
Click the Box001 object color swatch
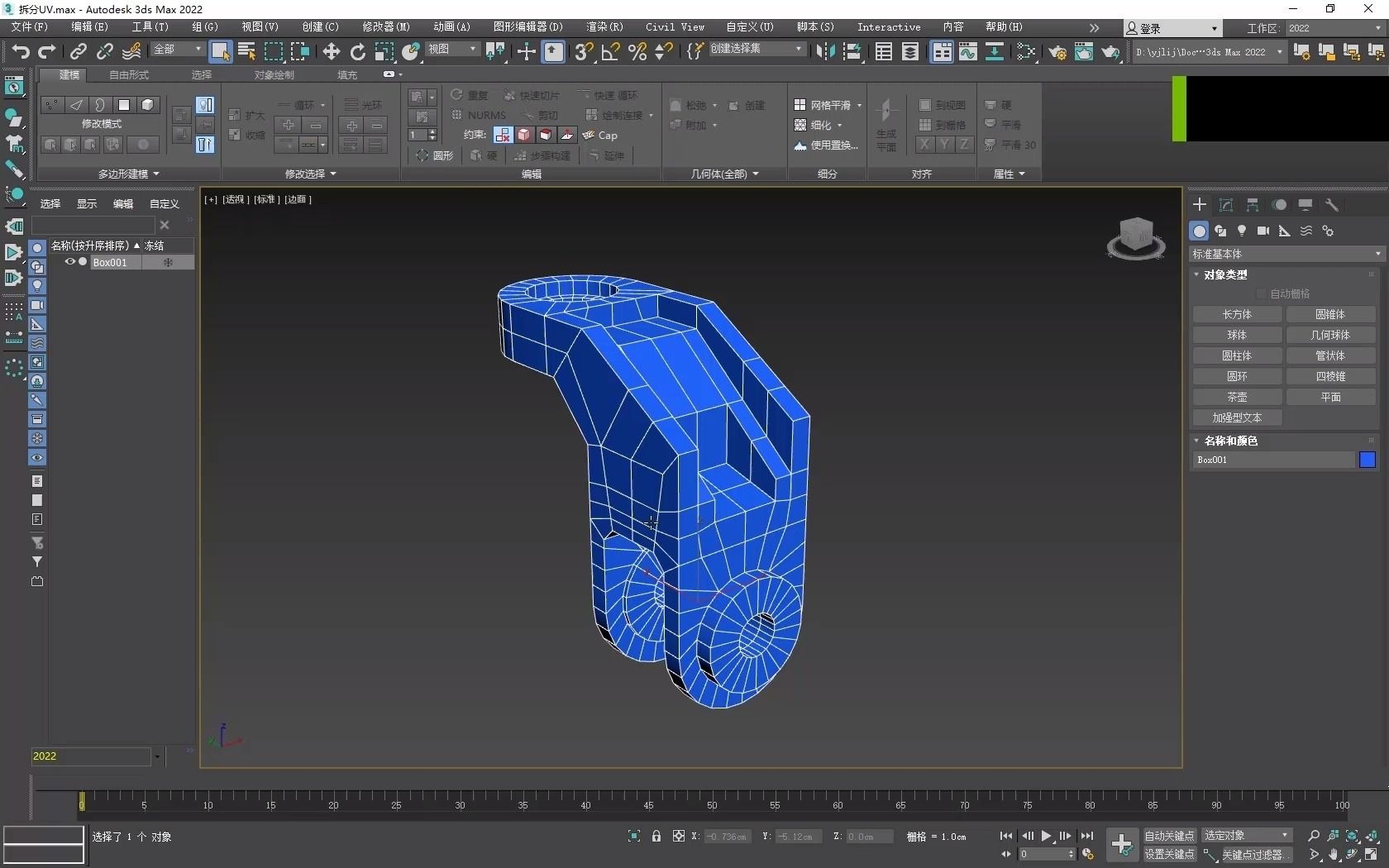[x=1367, y=460]
